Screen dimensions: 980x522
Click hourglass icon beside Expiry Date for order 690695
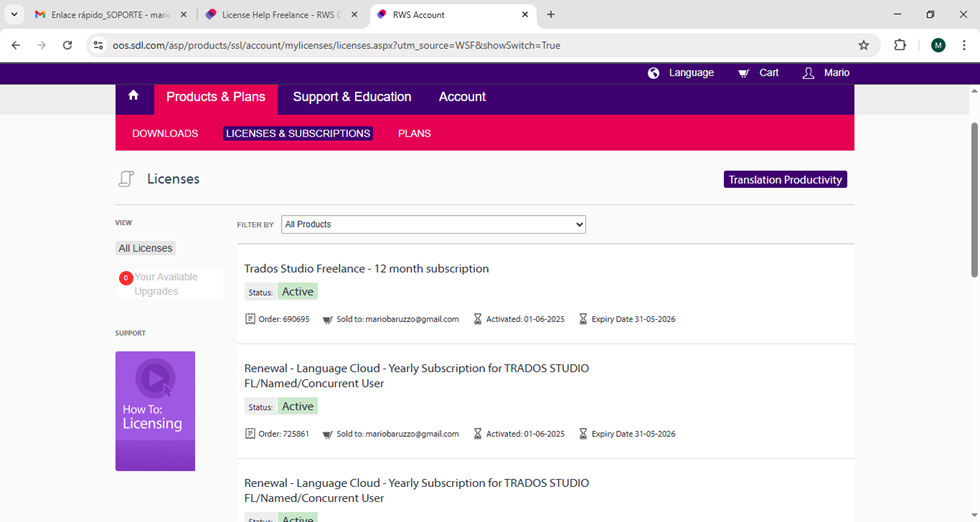(x=583, y=319)
